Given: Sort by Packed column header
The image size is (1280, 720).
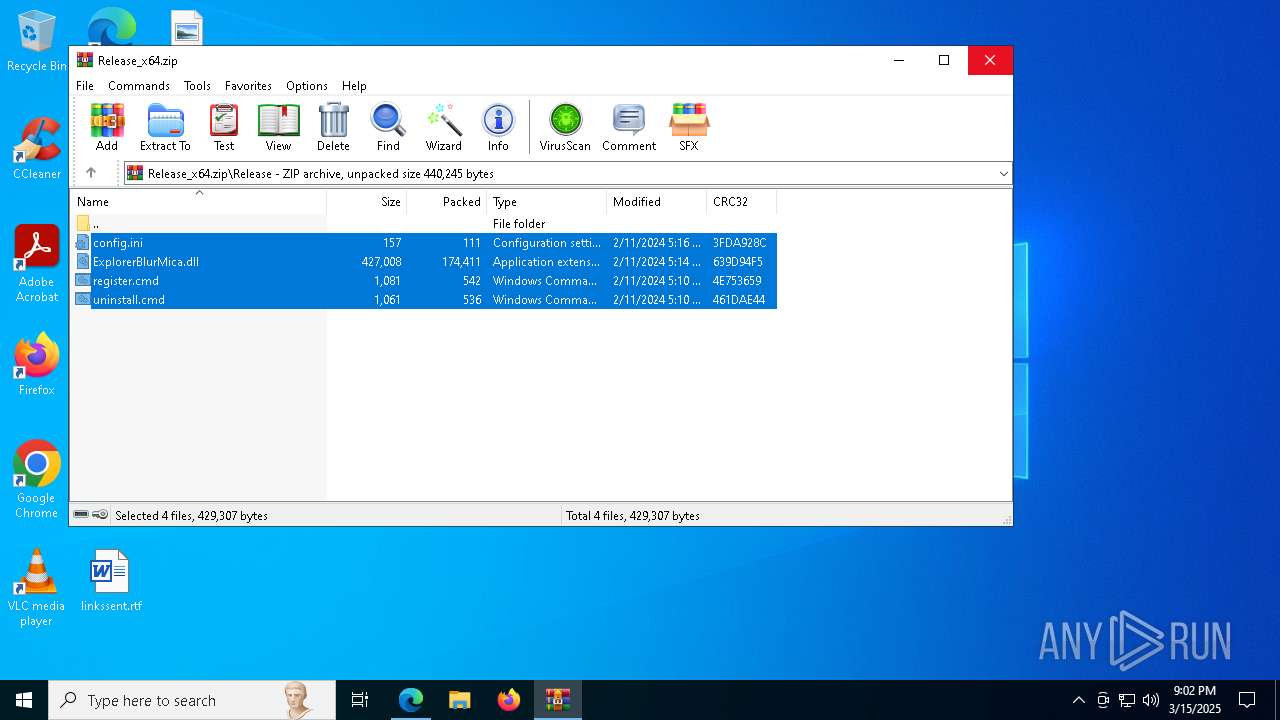Looking at the screenshot, I should [447, 201].
